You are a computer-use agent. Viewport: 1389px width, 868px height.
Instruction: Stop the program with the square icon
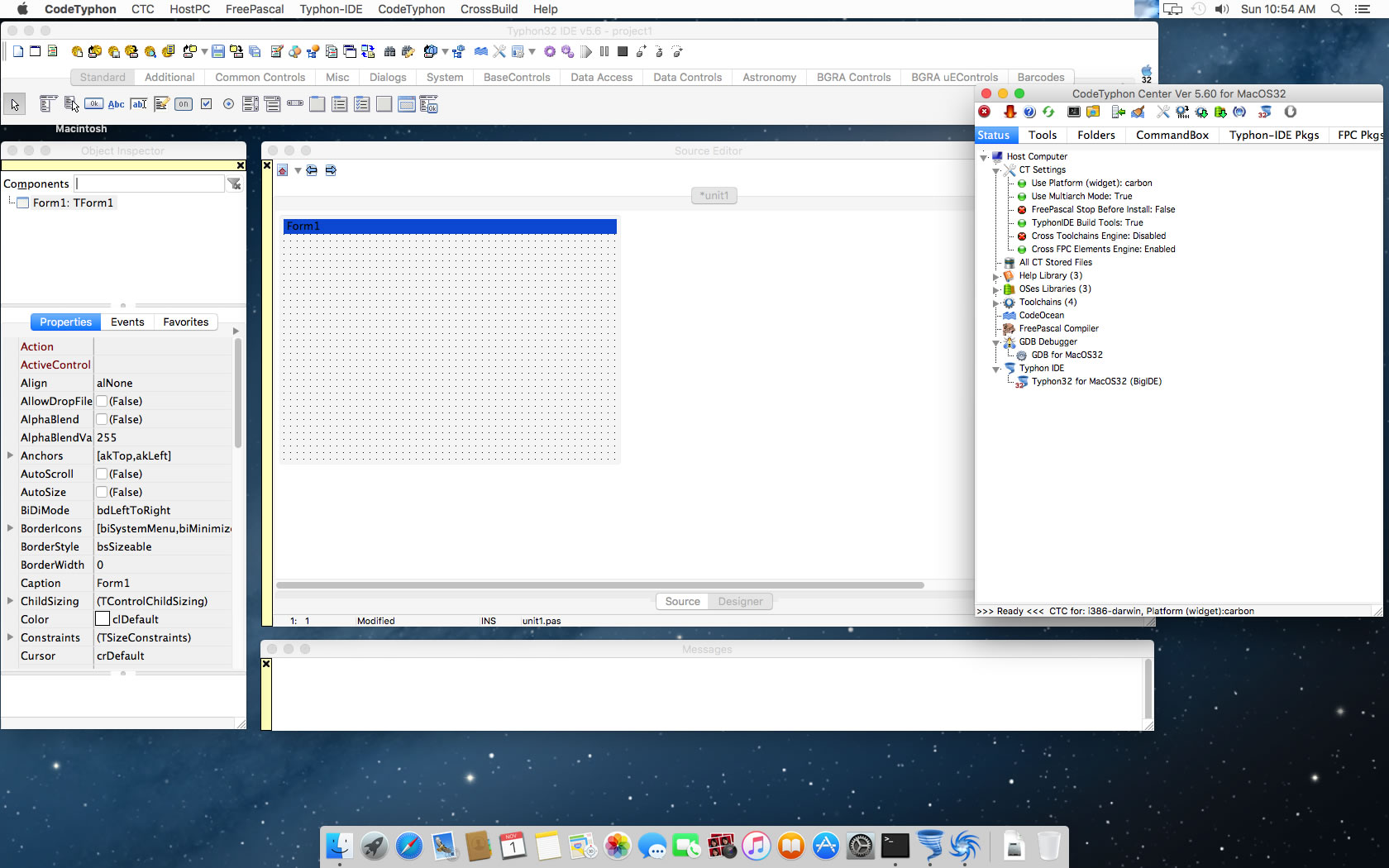(x=623, y=51)
